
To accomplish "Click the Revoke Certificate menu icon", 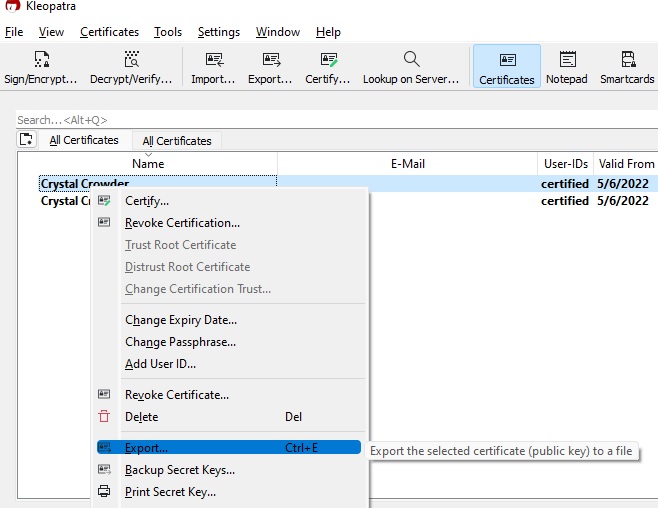I will click(x=104, y=394).
